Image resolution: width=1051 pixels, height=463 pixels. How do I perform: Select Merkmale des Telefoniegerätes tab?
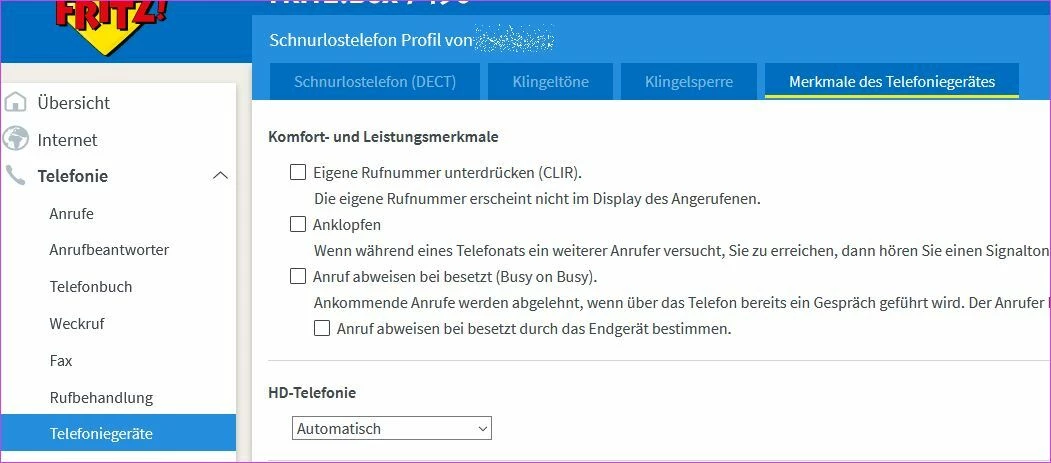pyautogui.click(x=891, y=82)
